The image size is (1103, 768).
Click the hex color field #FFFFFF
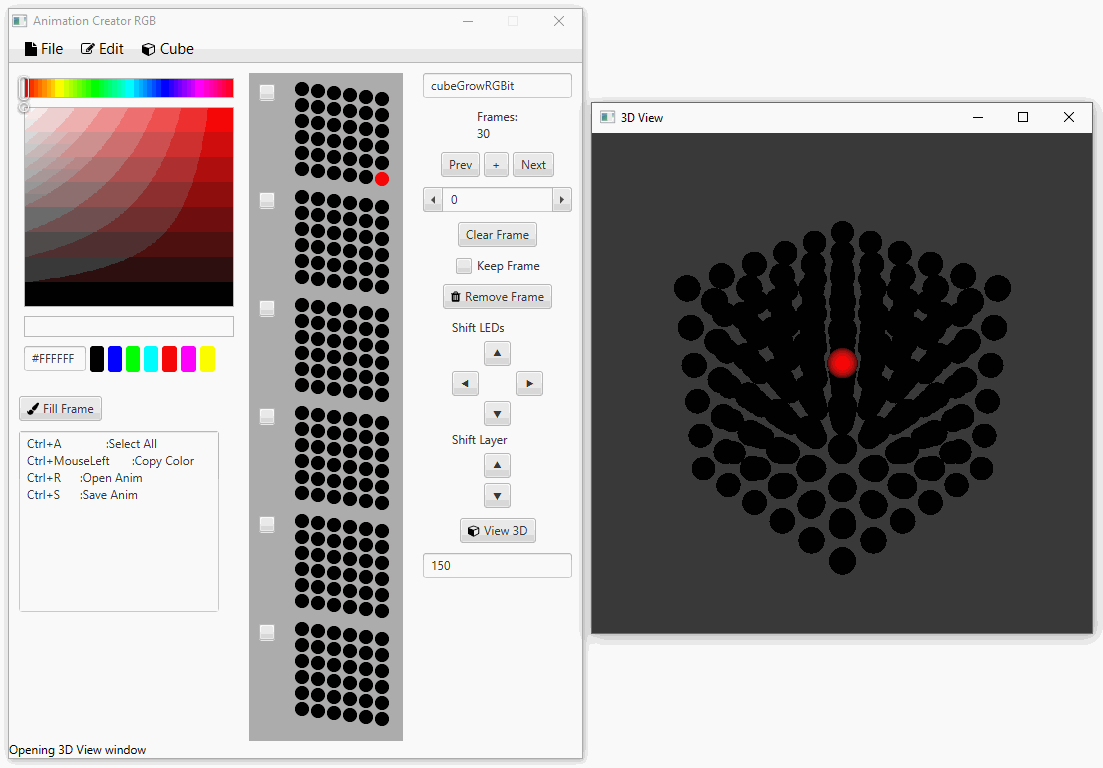55,359
